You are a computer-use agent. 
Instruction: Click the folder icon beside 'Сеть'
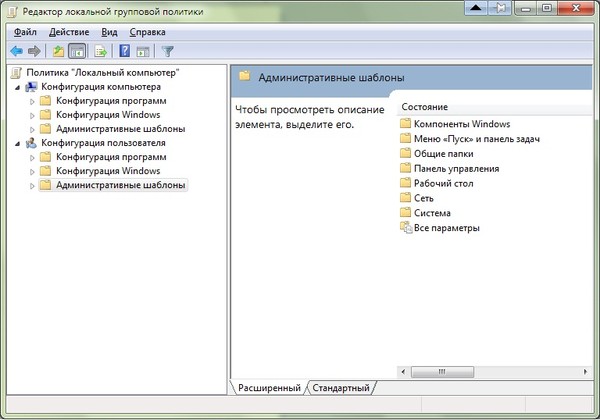tap(405, 198)
